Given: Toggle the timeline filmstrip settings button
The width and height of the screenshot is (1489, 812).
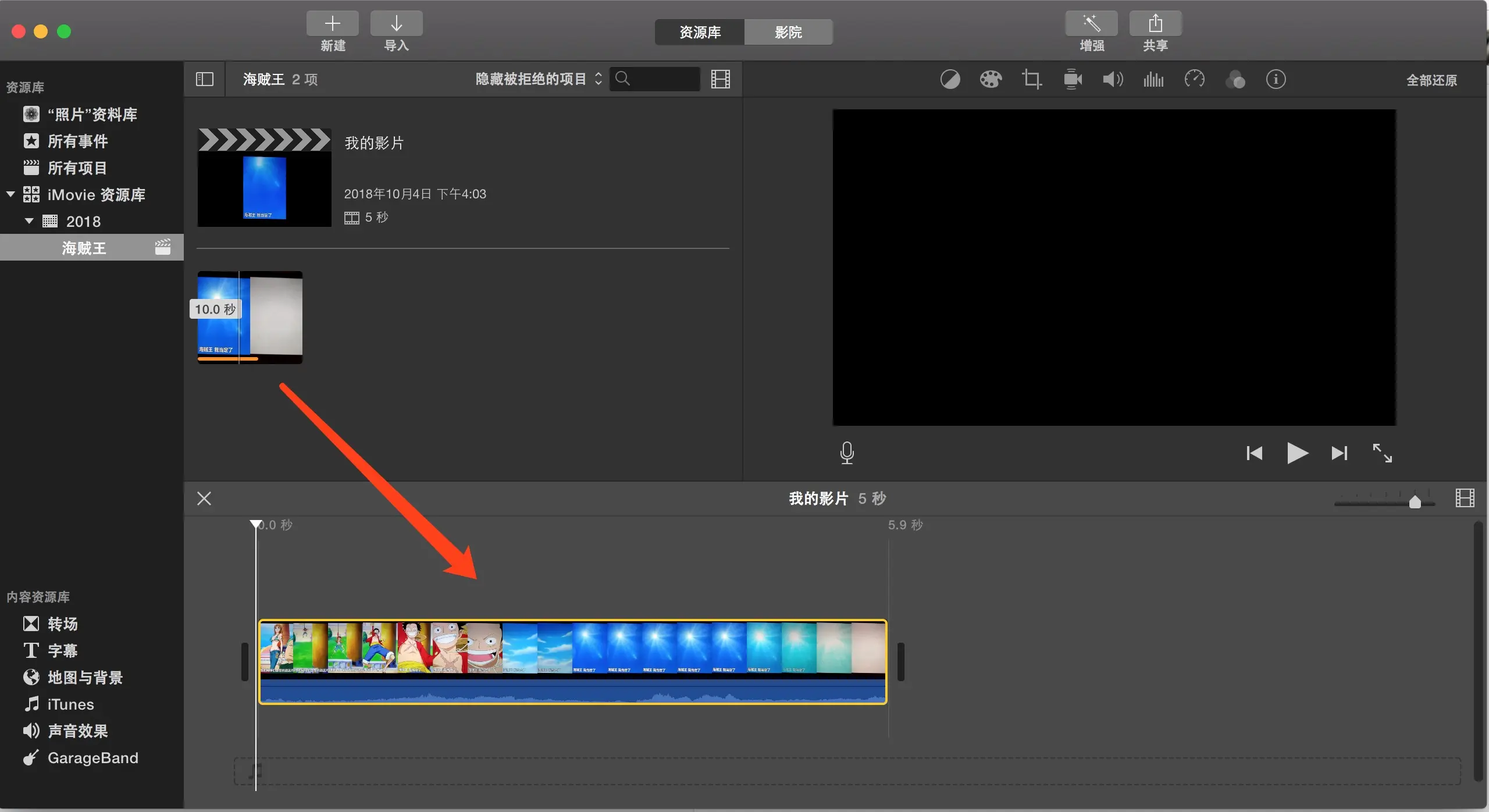Looking at the screenshot, I should (1465, 498).
